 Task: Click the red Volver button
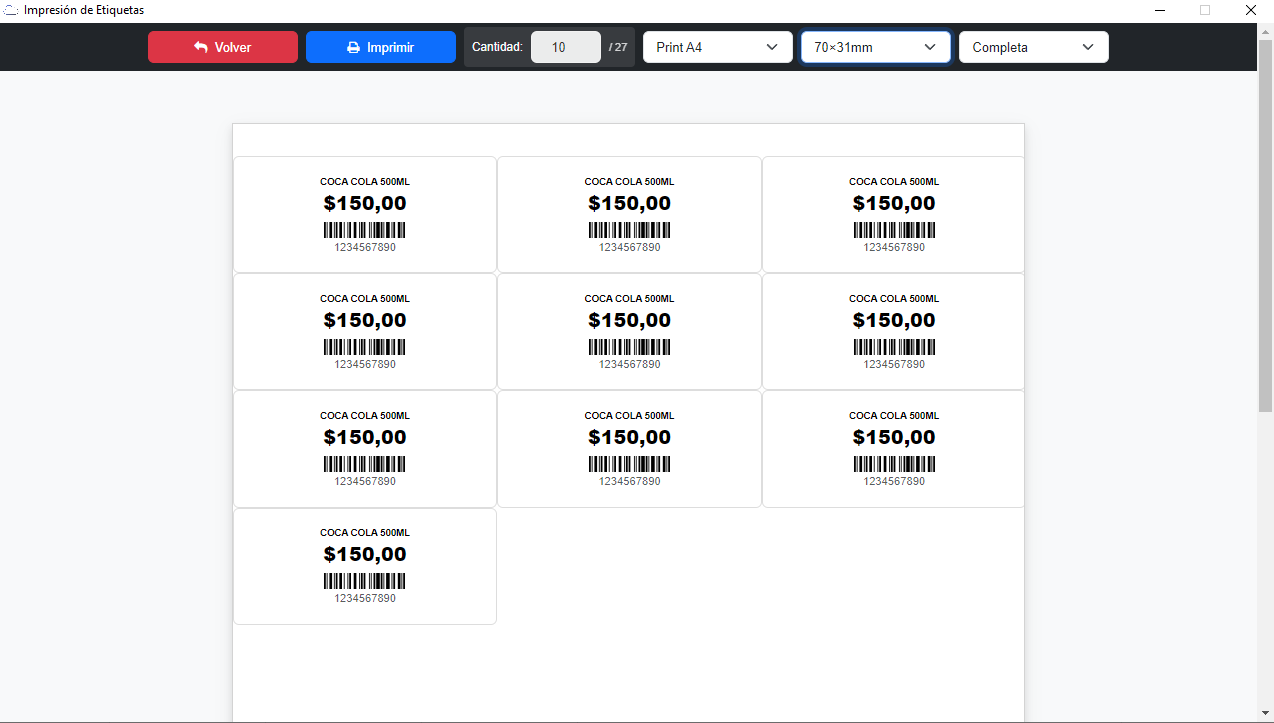[x=223, y=47]
